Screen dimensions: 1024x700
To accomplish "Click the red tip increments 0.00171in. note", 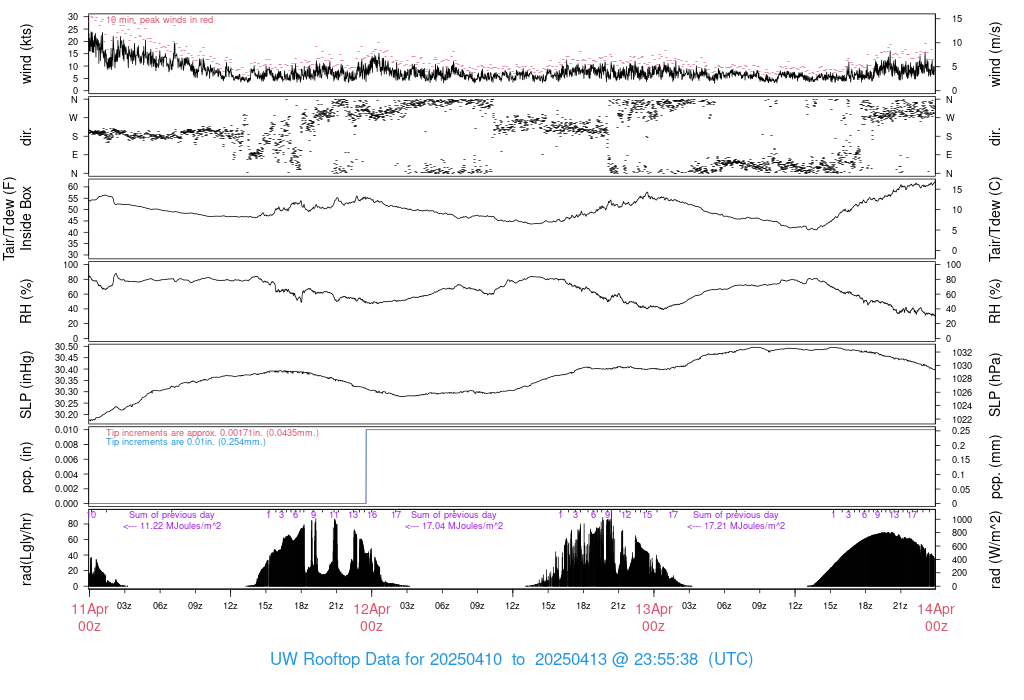I will pyautogui.click(x=212, y=433).
